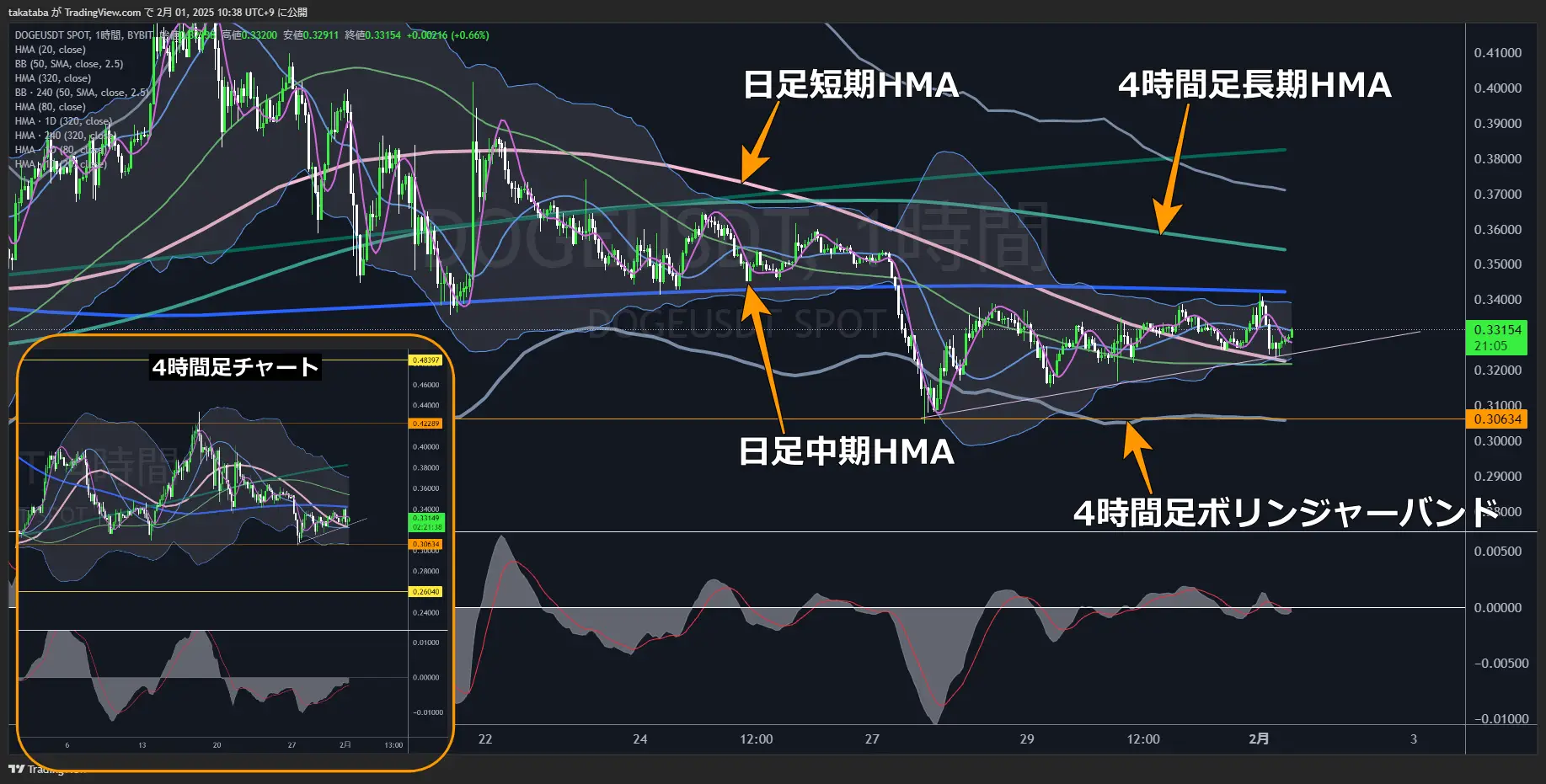Image resolution: width=1546 pixels, height=784 pixels.
Task: Click the orange 0.42289 label in the inset chart
Action: click(425, 424)
